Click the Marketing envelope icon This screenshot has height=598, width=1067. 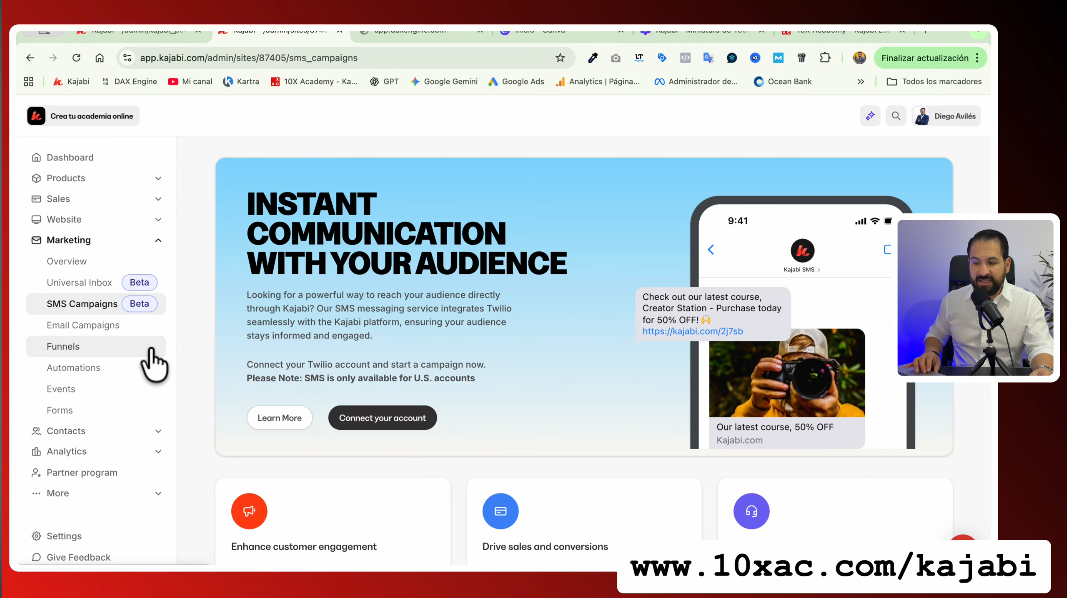pos(36,240)
